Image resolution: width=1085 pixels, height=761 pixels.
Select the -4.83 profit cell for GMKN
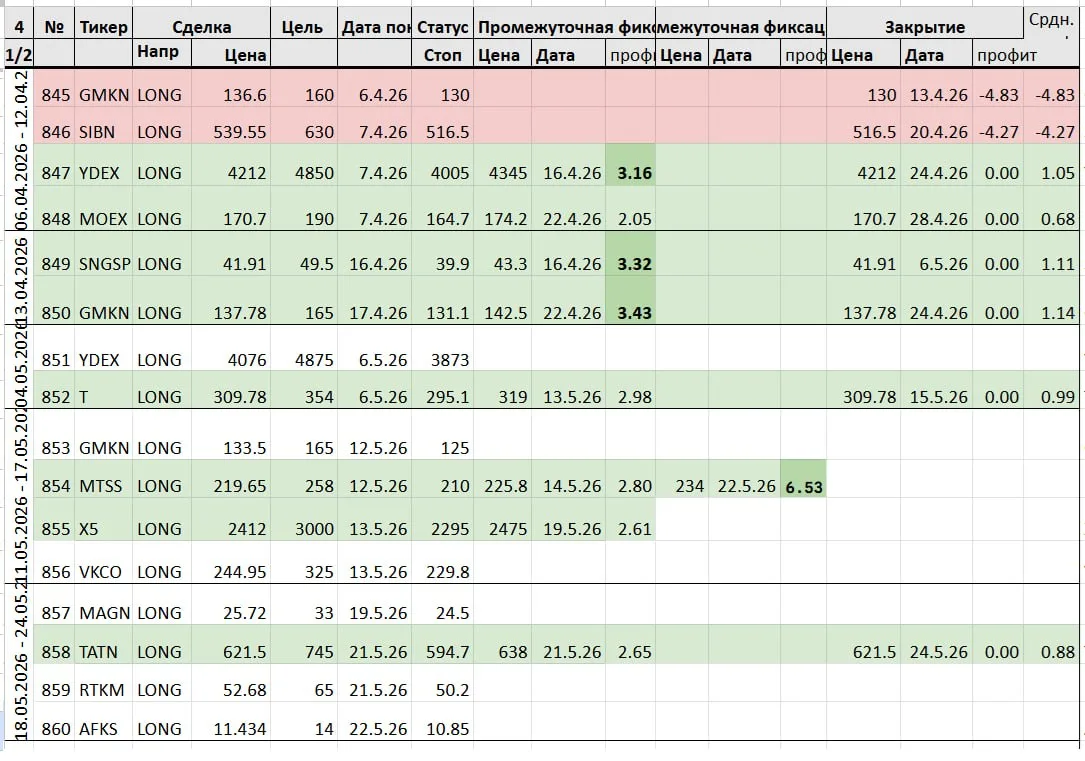point(999,95)
